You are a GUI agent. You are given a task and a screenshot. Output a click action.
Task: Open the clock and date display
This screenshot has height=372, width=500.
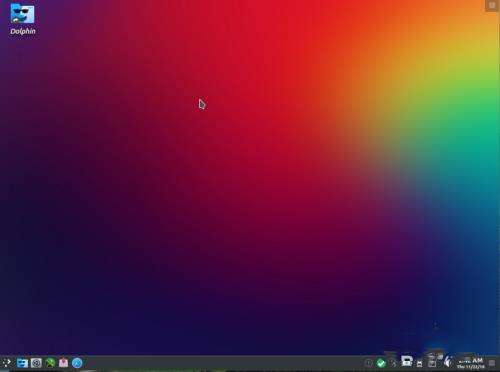[x=471, y=363]
